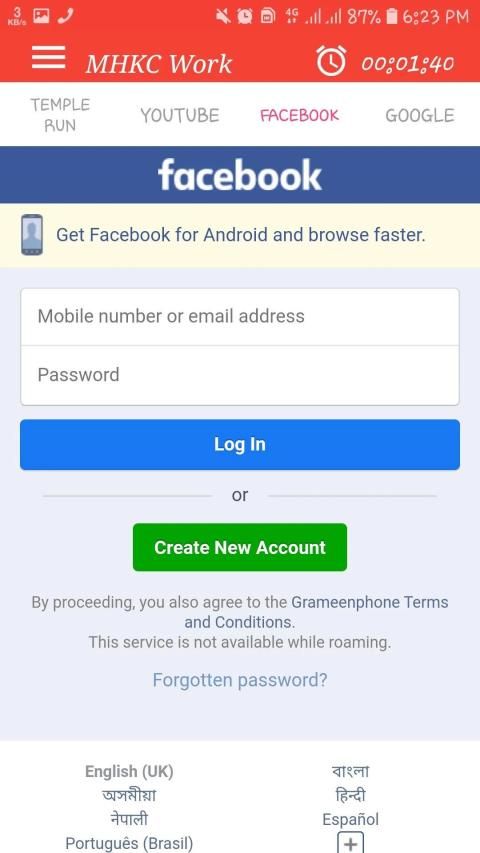Open Grameenphone Terms and Conditions link
480x853 pixels.
coord(316,612)
